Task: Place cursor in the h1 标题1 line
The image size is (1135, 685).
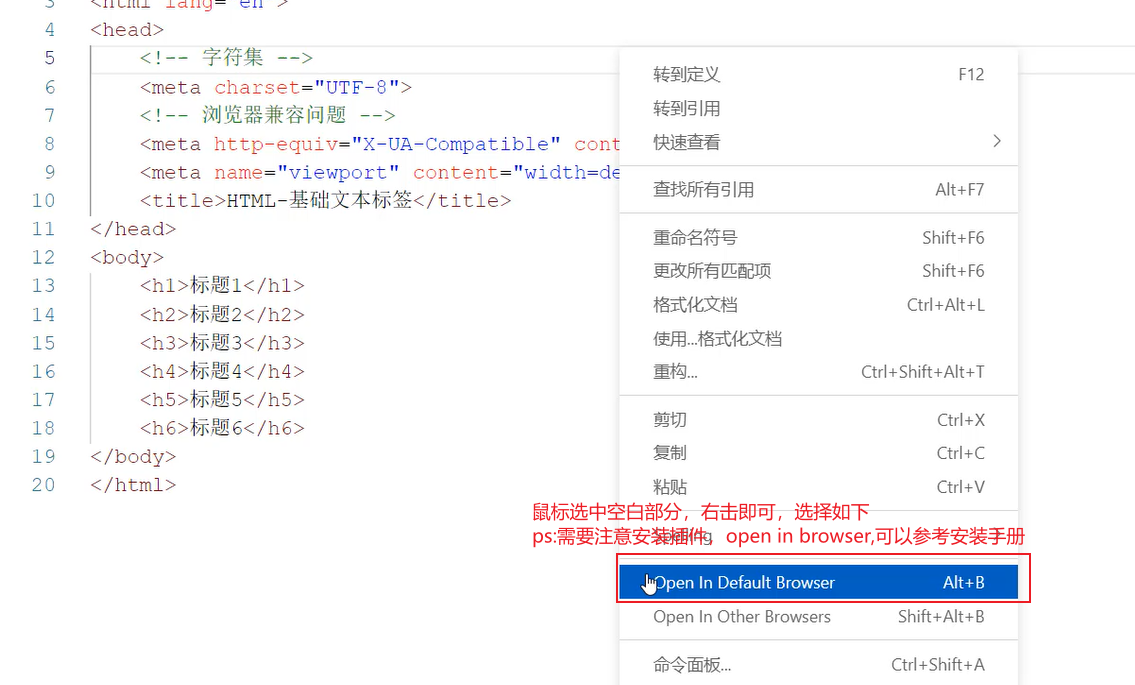Action: coord(222,285)
